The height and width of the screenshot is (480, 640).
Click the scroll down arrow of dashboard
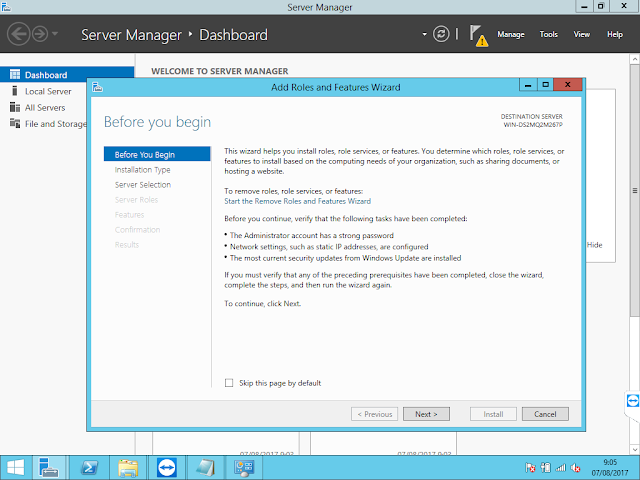click(635, 449)
